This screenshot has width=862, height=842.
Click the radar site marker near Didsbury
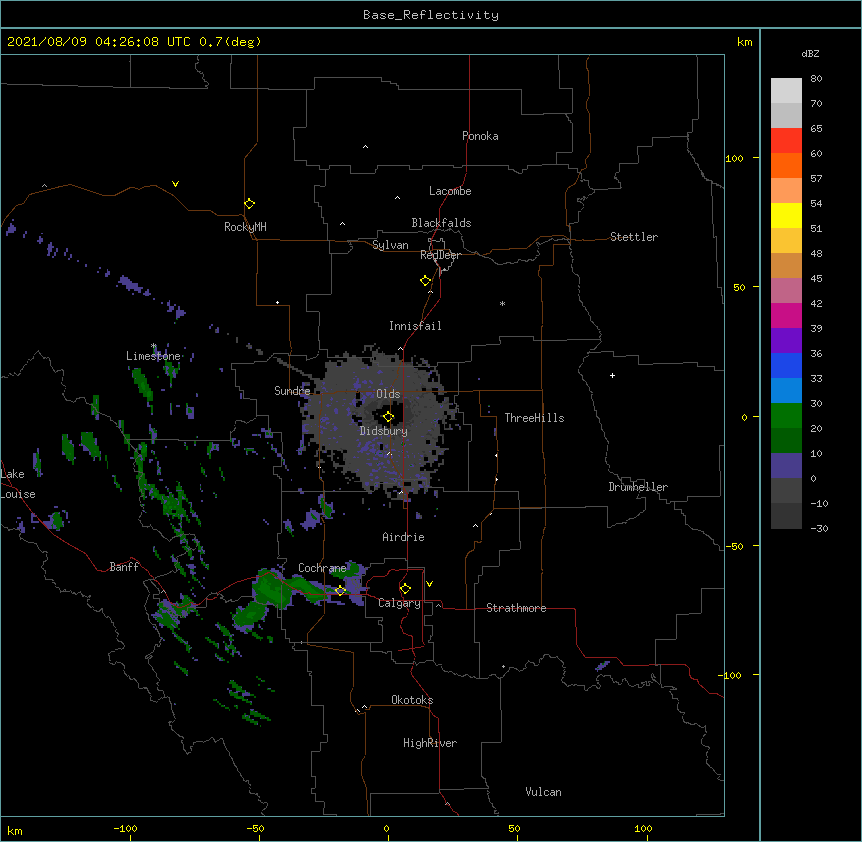[388, 417]
